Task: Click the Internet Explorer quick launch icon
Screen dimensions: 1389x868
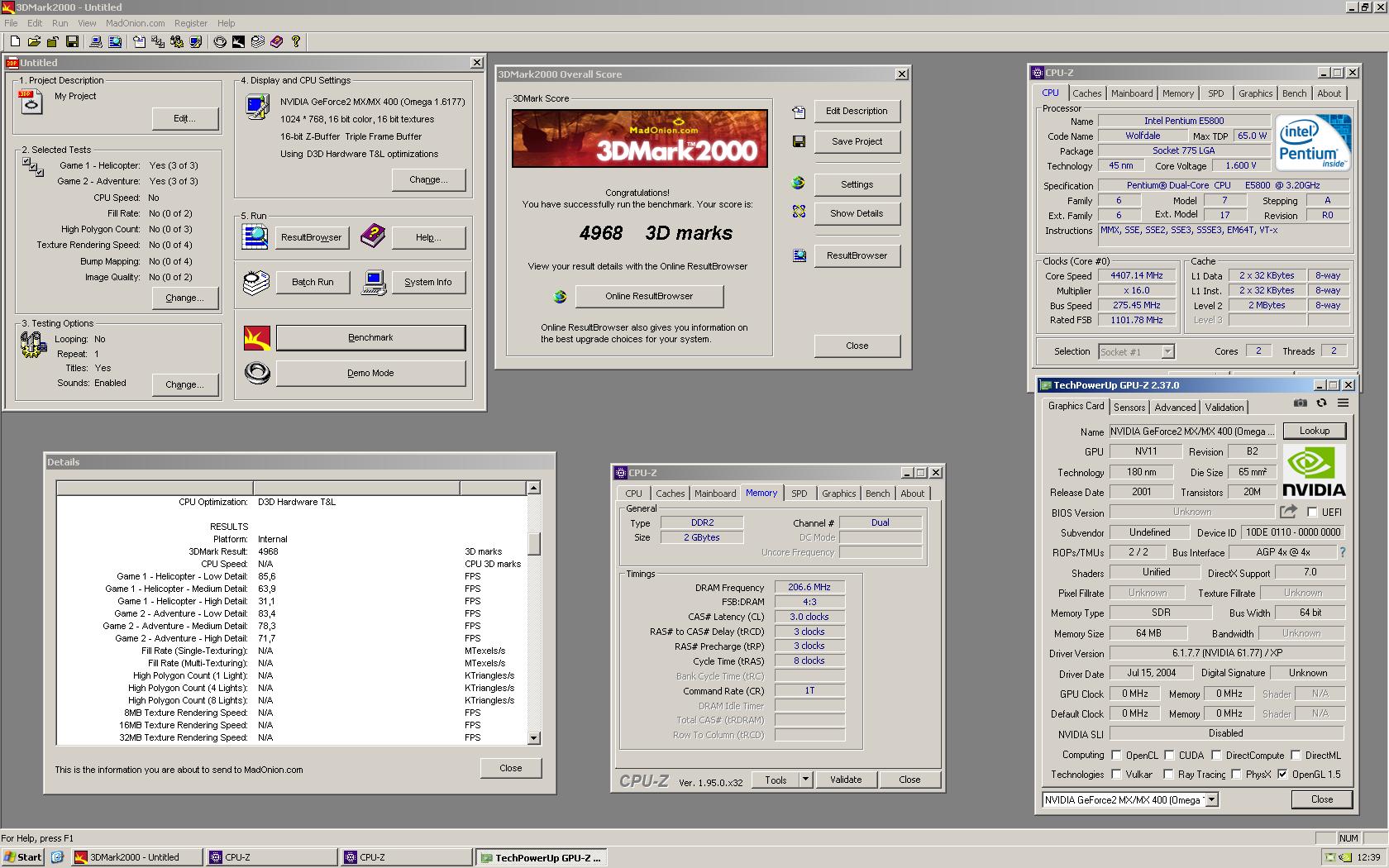Action: coord(57,857)
